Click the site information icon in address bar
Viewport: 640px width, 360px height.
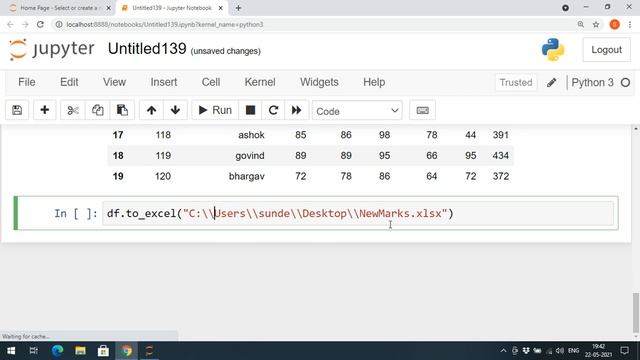click(x=59, y=24)
